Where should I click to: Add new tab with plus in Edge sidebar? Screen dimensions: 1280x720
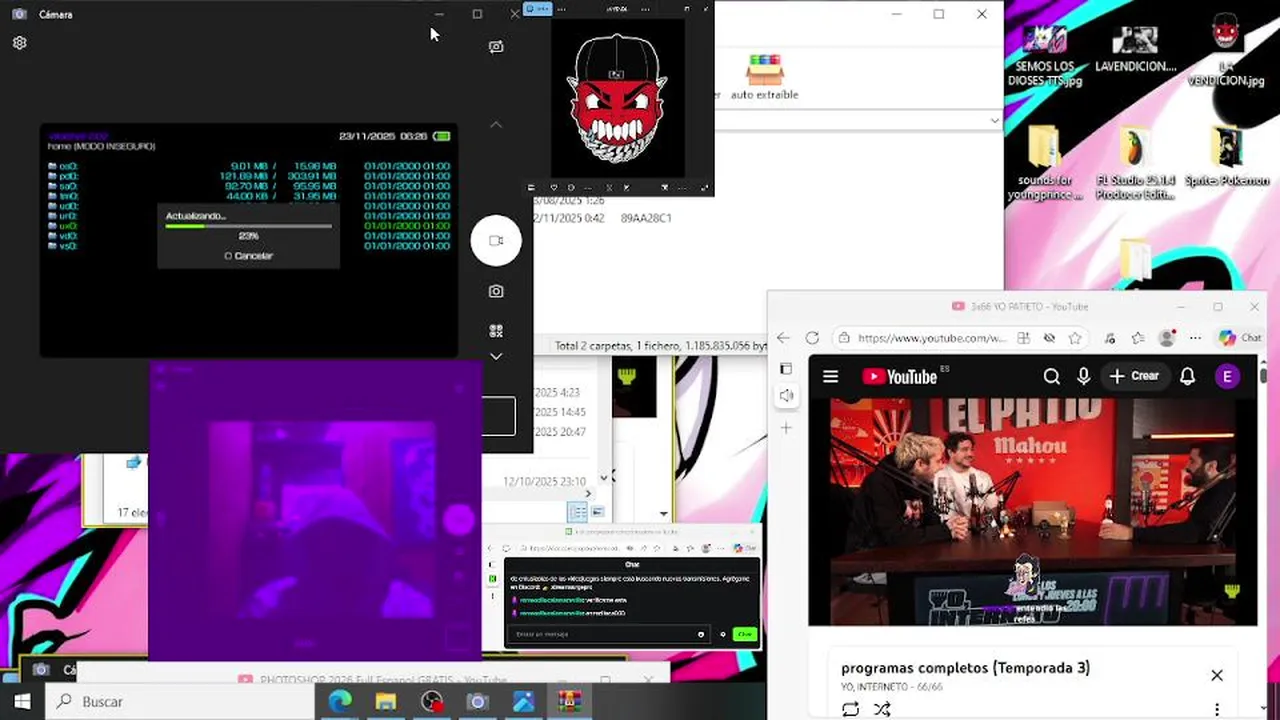click(x=786, y=428)
